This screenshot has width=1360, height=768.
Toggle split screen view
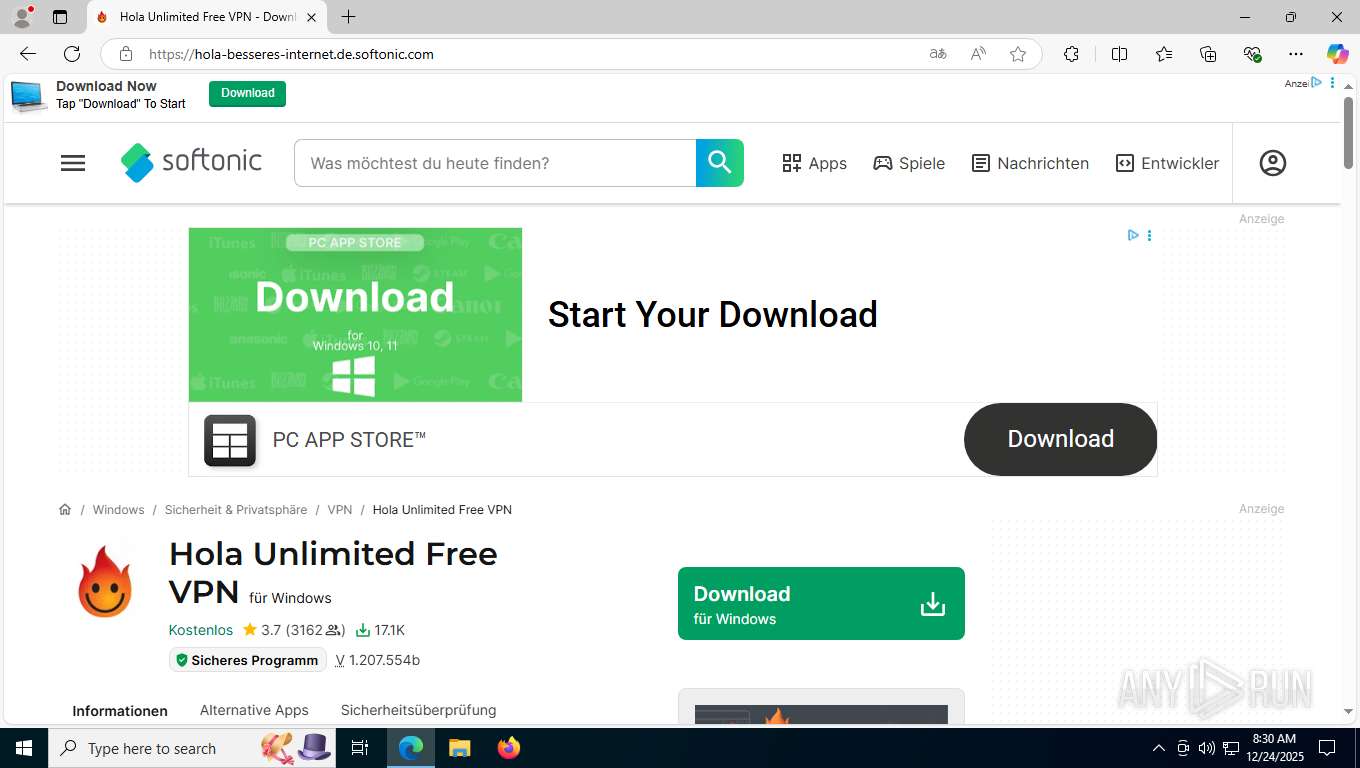pyautogui.click(x=1120, y=54)
